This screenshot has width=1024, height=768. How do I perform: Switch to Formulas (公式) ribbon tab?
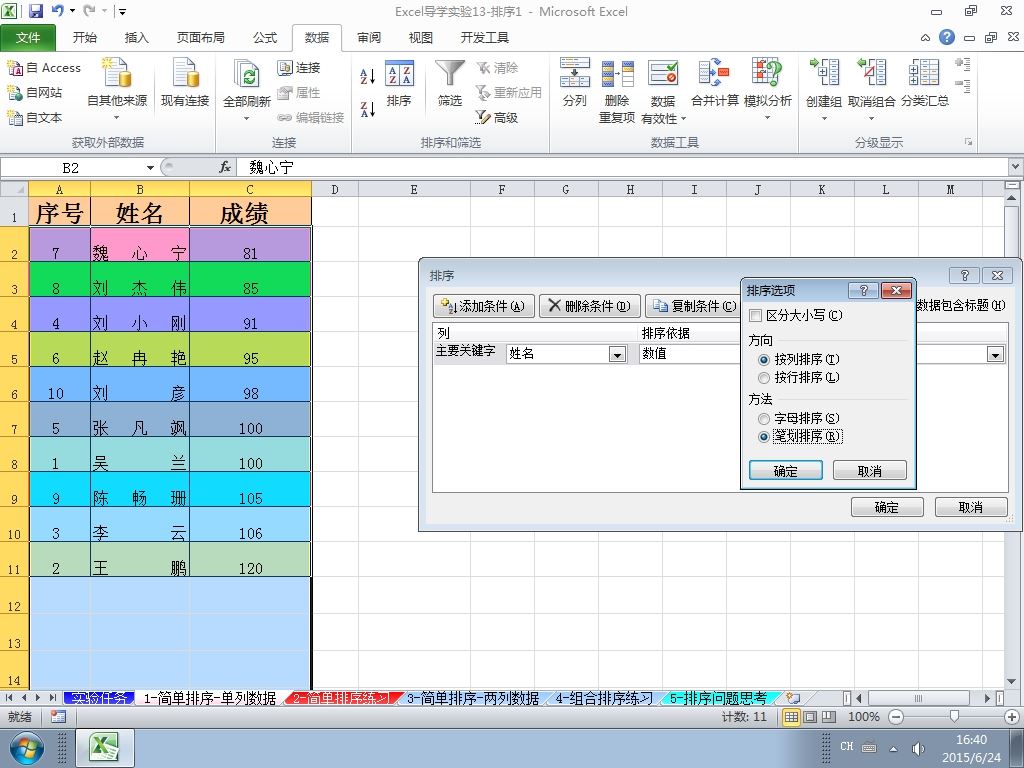pos(265,38)
